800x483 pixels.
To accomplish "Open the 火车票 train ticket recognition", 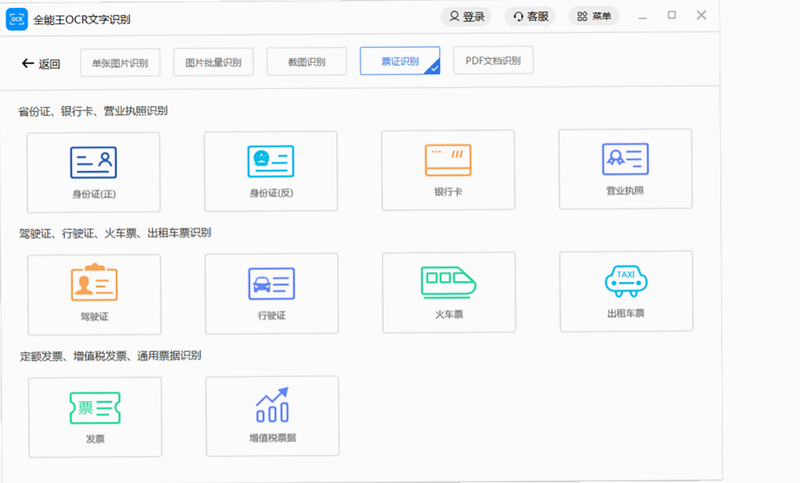I will [x=449, y=292].
